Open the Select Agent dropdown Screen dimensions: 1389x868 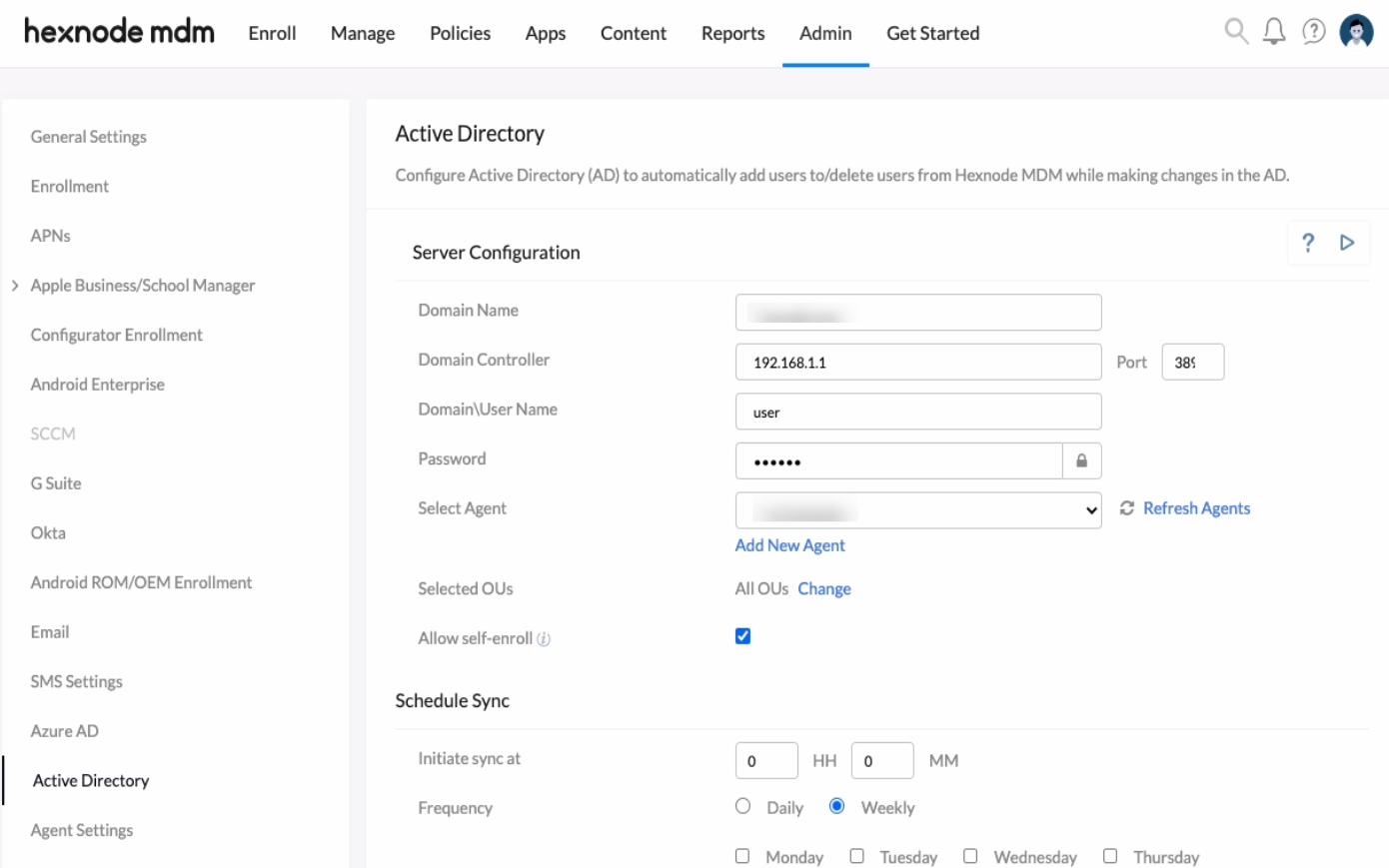pos(918,510)
